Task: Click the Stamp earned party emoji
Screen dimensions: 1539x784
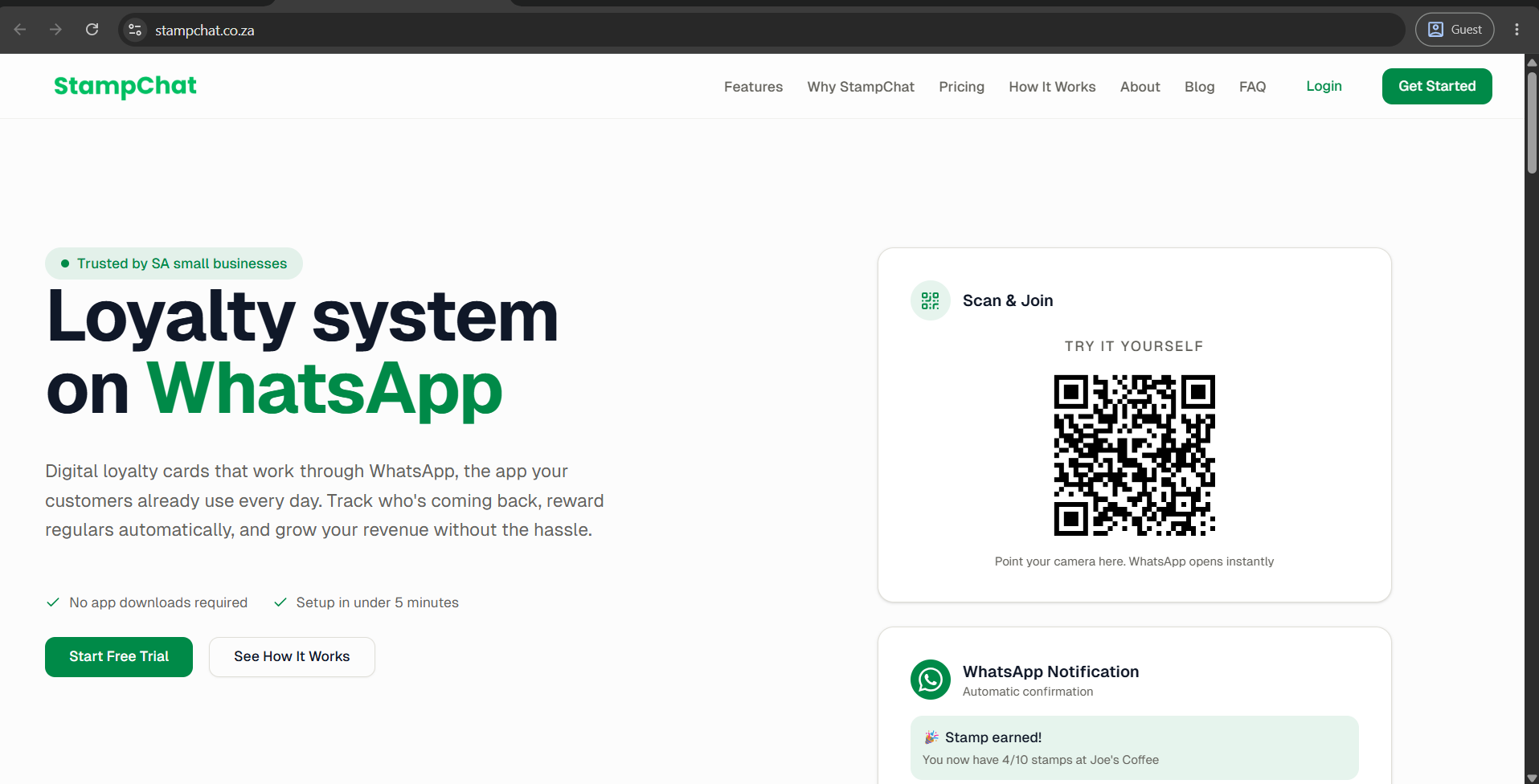Action: click(x=931, y=737)
